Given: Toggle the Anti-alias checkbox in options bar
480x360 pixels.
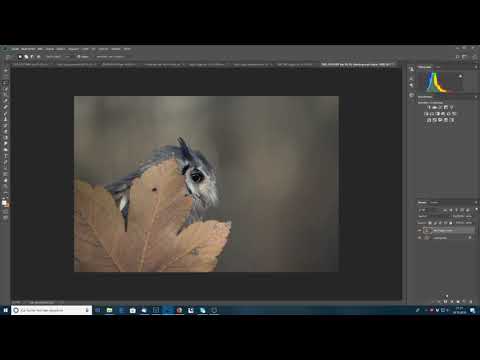Looking at the screenshot, I should [x=79, y=57].
